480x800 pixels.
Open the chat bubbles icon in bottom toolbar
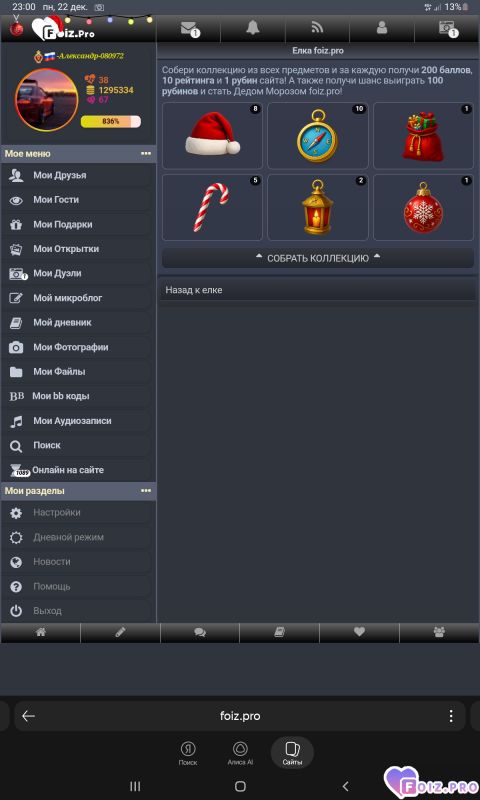click(x=200, y=632)
